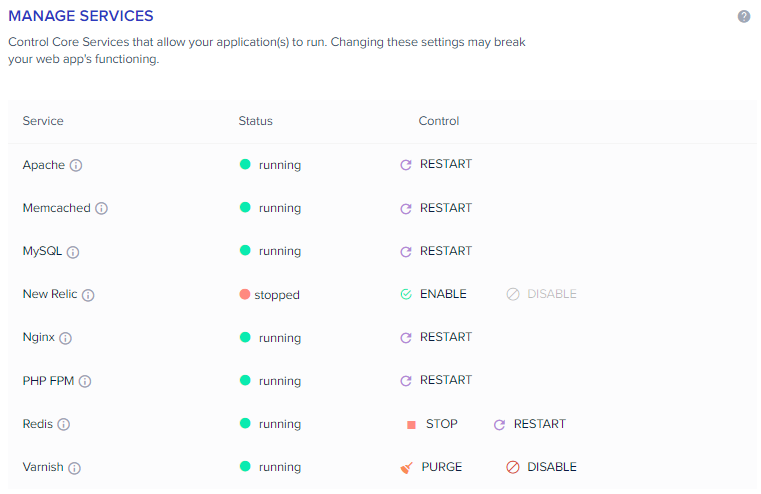Image resolution: width=761 pixels, height=494 pixels.
Task: Click the Nginx info icon
Action: [66, 338]
